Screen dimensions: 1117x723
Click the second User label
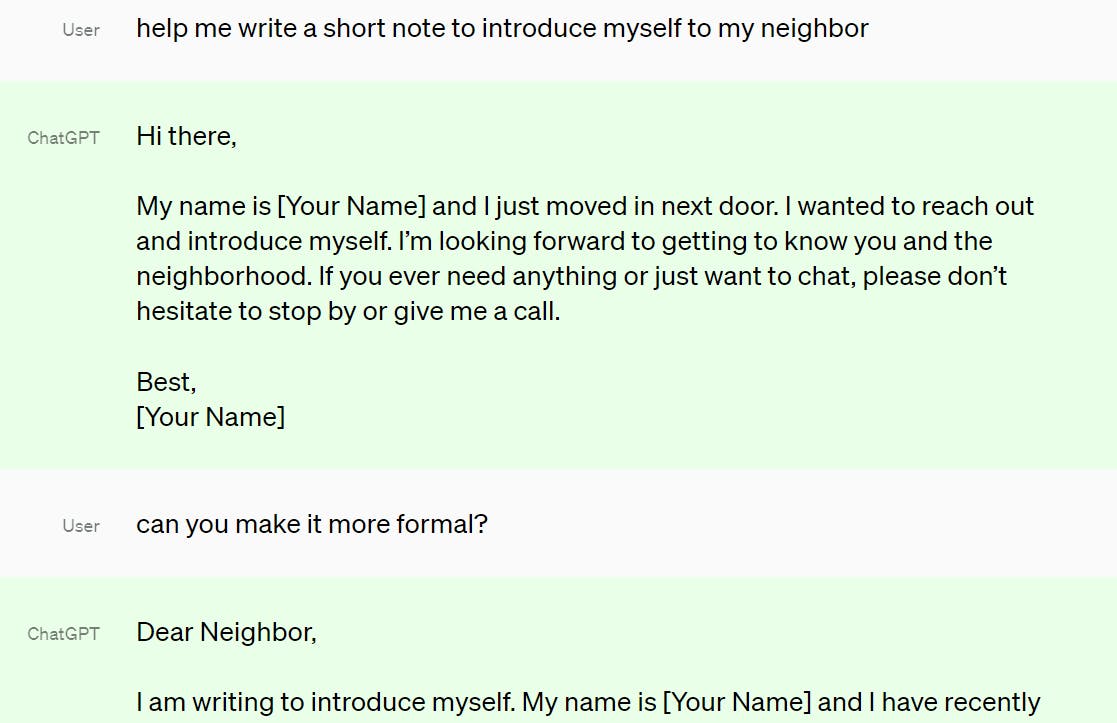pyautogui.click(x=80, y=526)
